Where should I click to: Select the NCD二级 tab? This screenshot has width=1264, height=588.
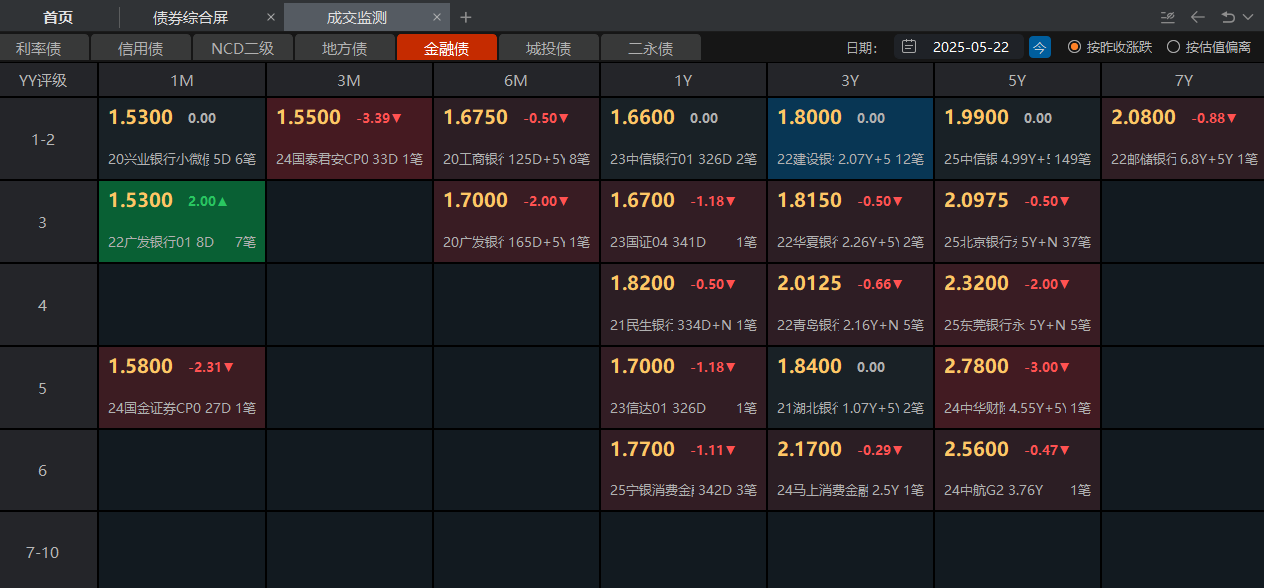pos(242,48)
